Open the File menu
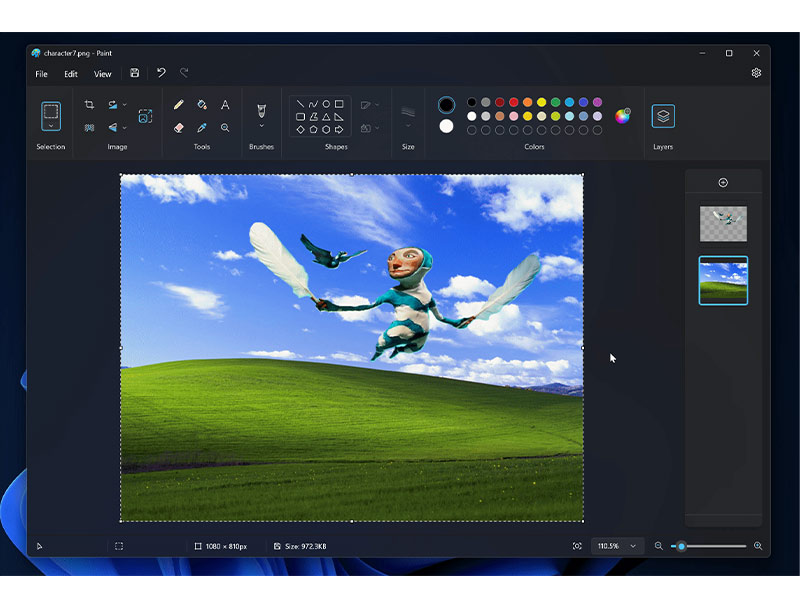 [x=41, y=74]
